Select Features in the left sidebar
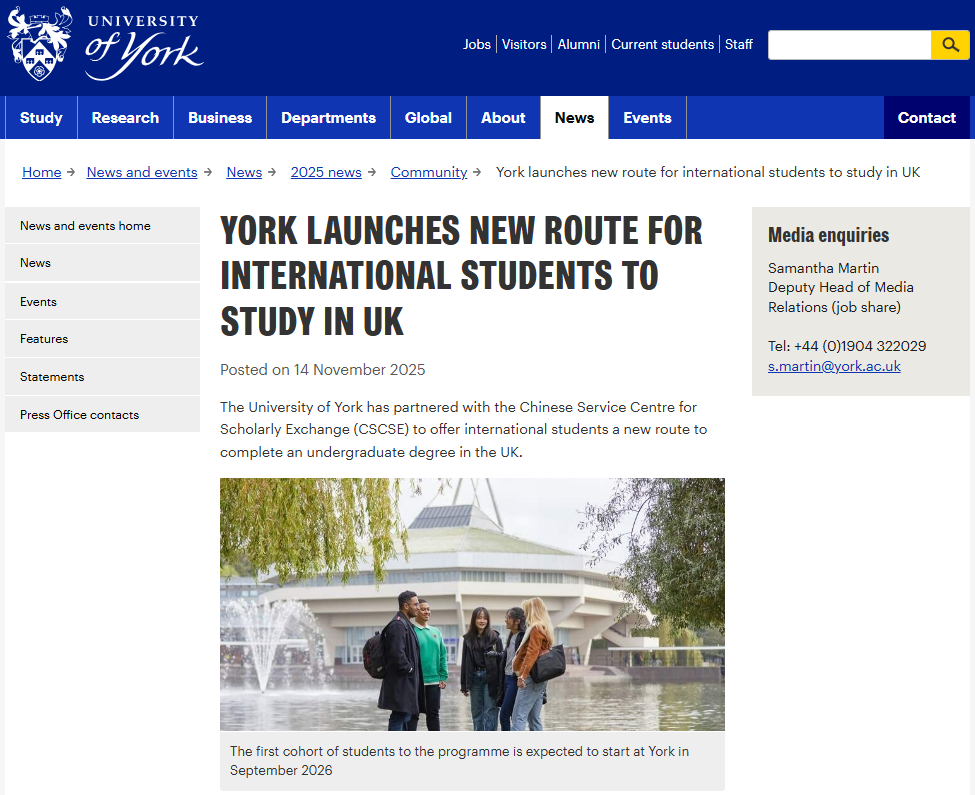 pyautogui.click(x=44, y=339)
